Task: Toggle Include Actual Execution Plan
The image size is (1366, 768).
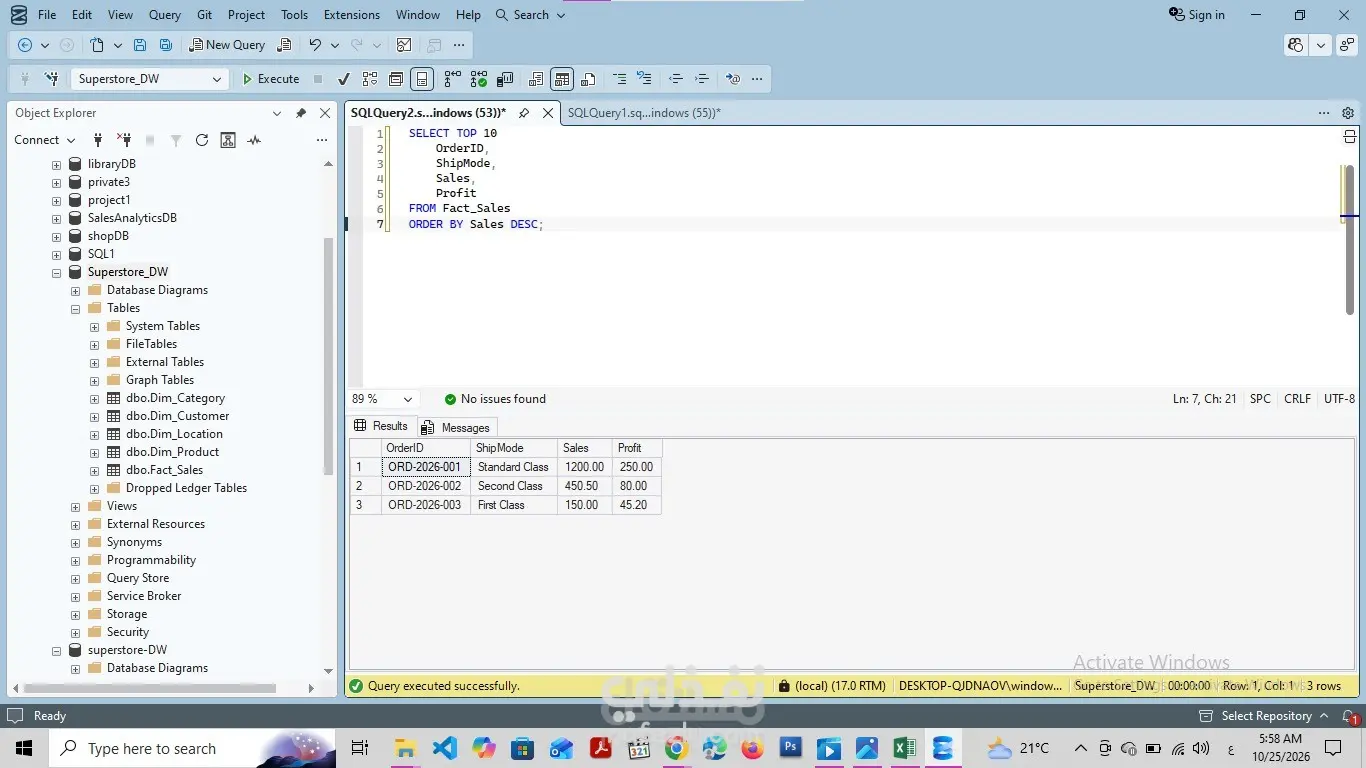Action: 452,79
